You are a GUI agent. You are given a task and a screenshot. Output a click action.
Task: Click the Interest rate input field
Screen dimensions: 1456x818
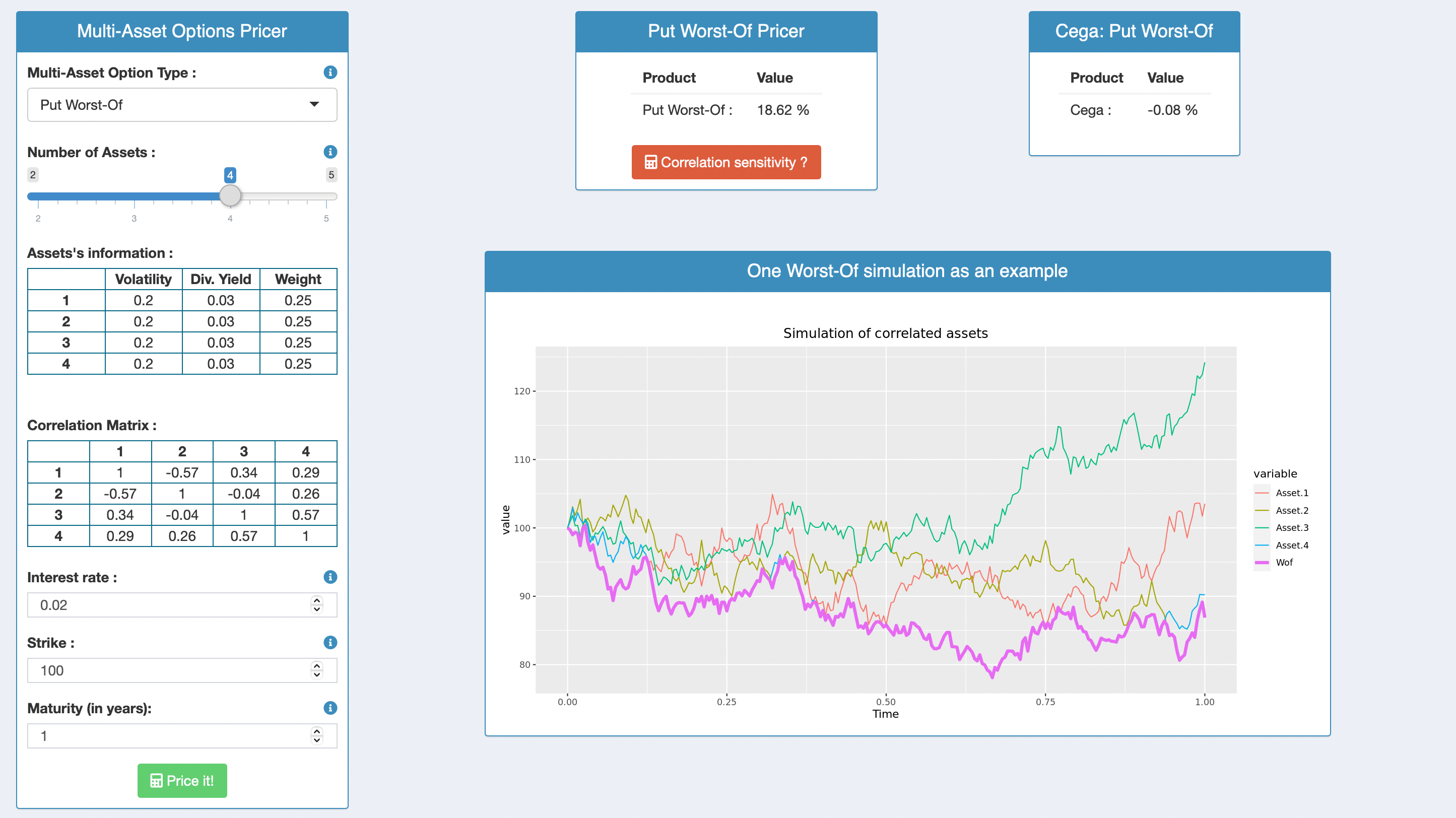pos(170,605)
